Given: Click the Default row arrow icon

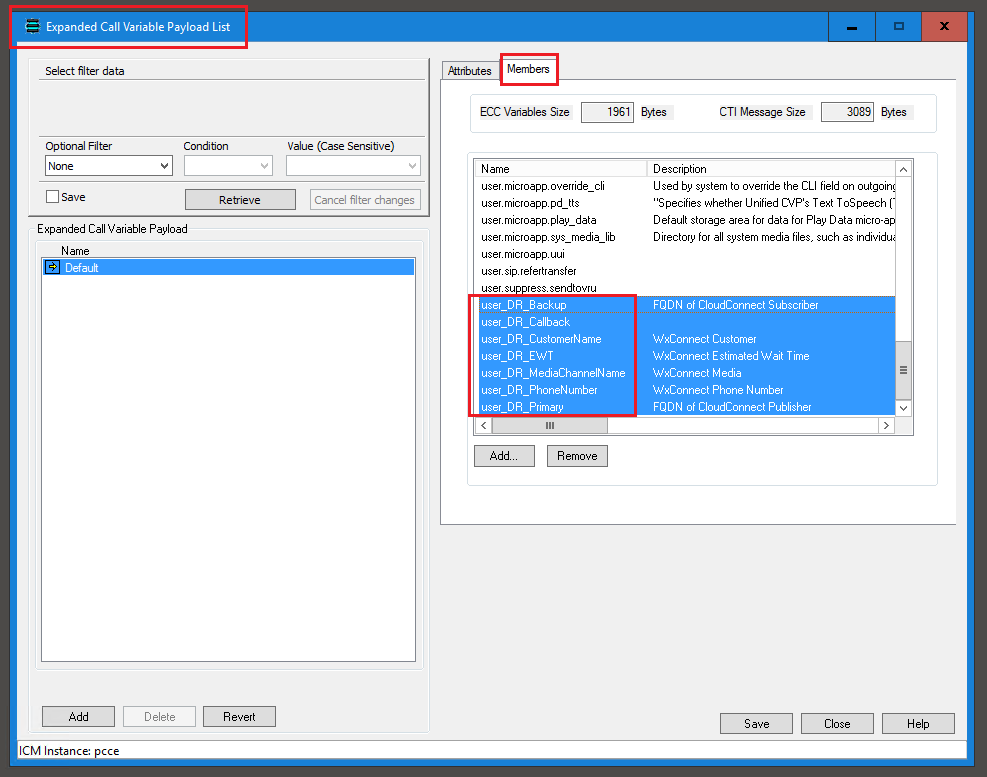Looking at the screenshot, I should [x=53, y=267].
